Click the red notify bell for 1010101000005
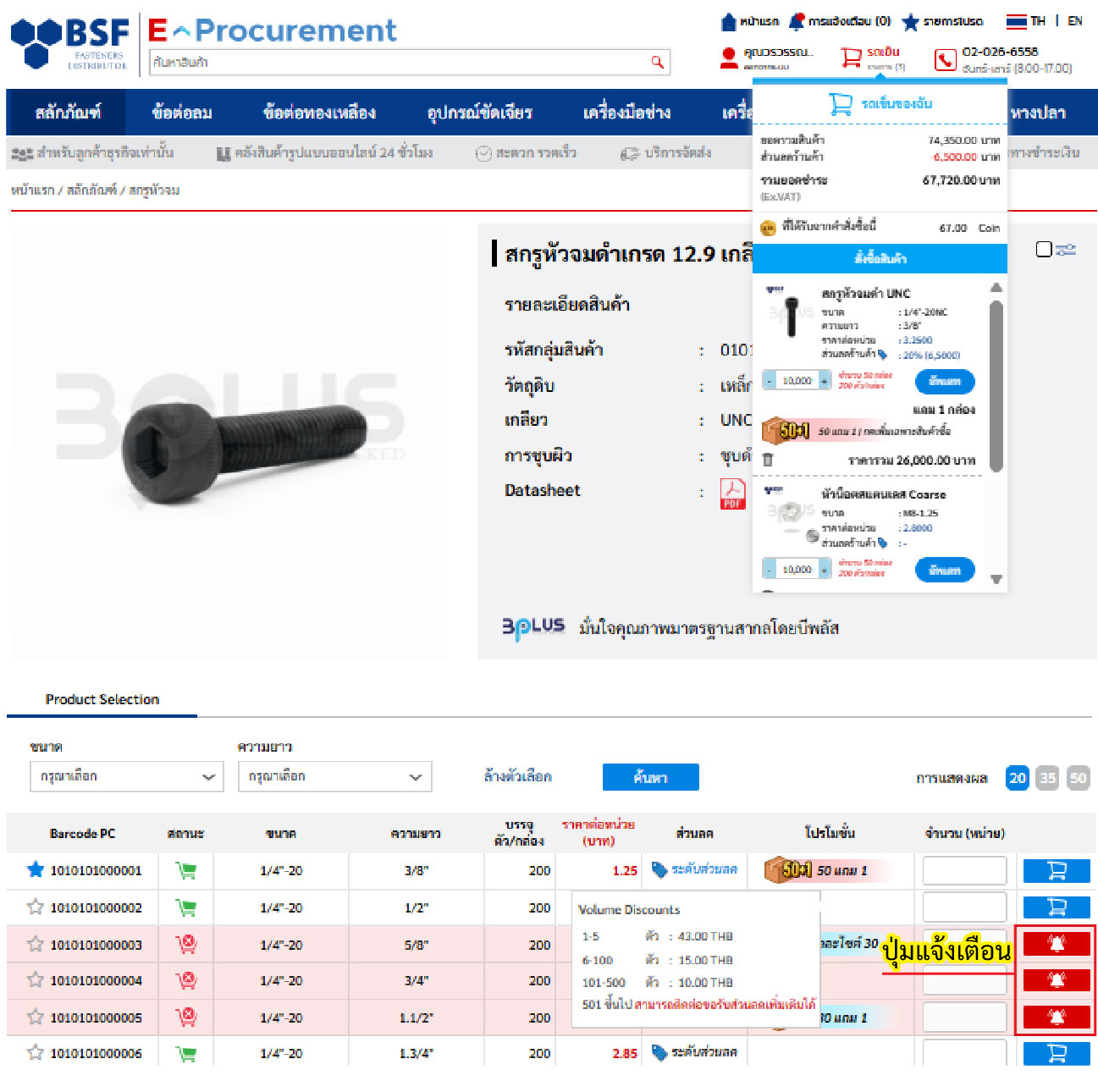The image size is (1098, 1092). click(x=1057, y=1017)
